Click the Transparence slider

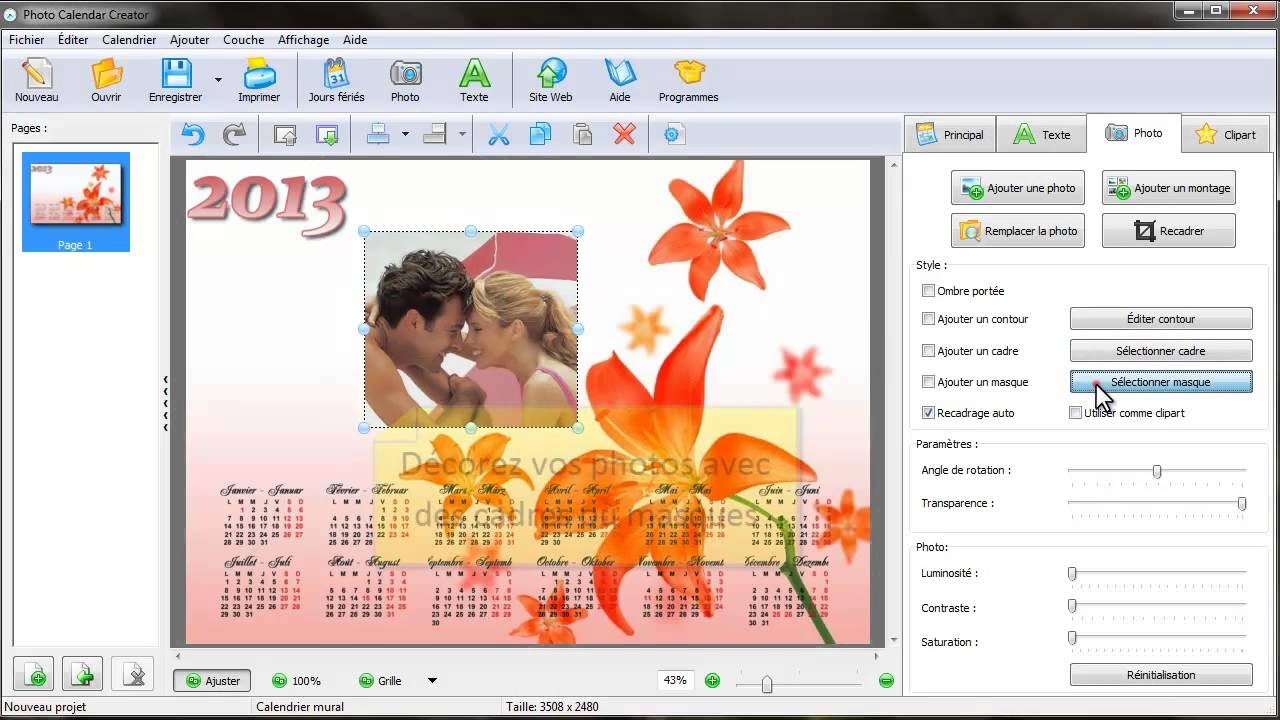1157,504
